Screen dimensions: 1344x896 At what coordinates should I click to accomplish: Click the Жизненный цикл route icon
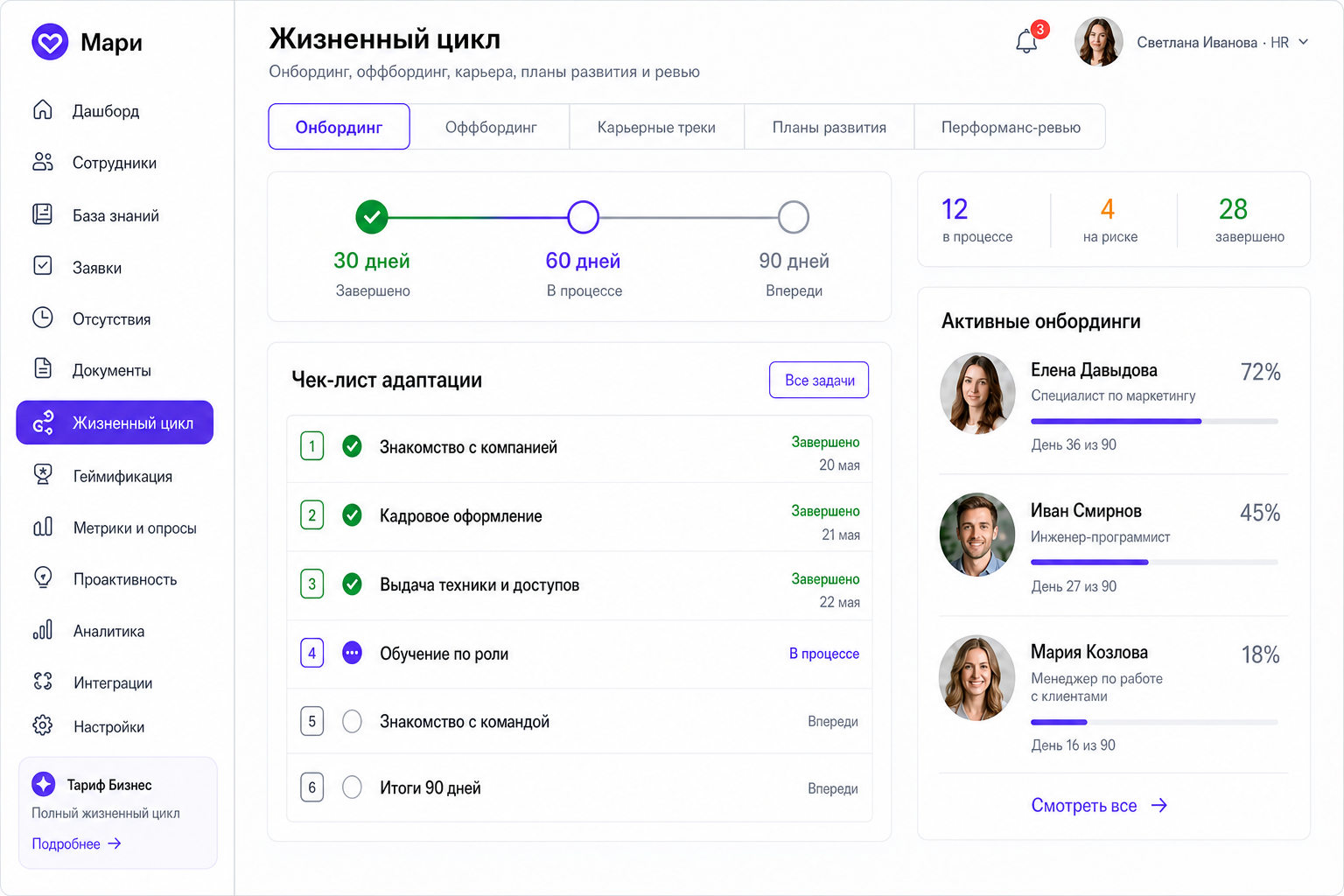44,423
